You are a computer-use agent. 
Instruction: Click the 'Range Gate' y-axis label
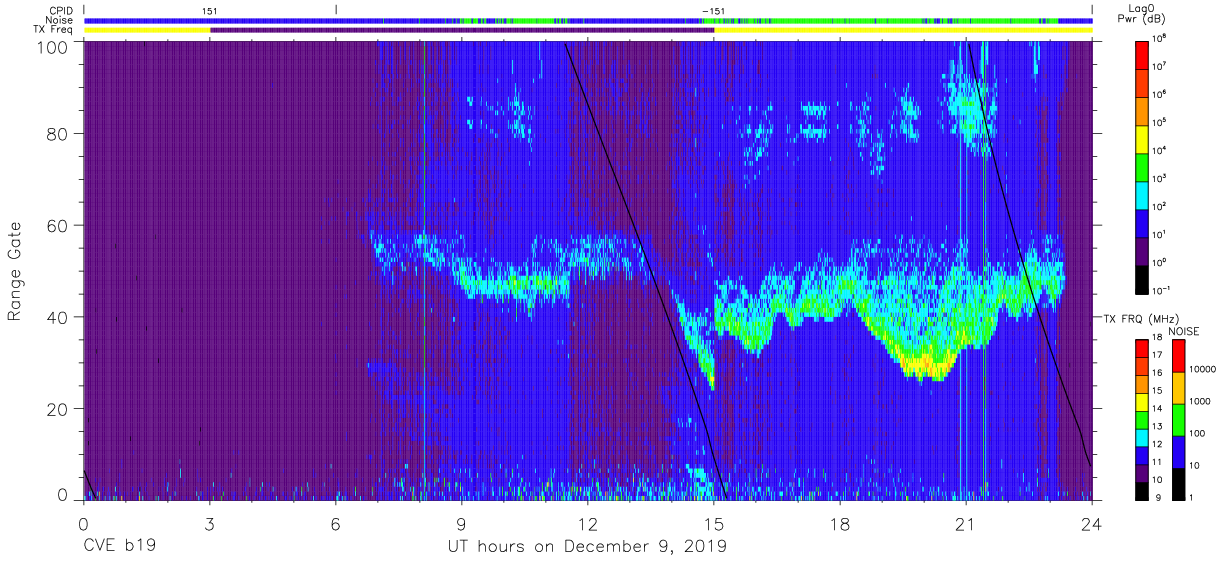tap(15, 270)
